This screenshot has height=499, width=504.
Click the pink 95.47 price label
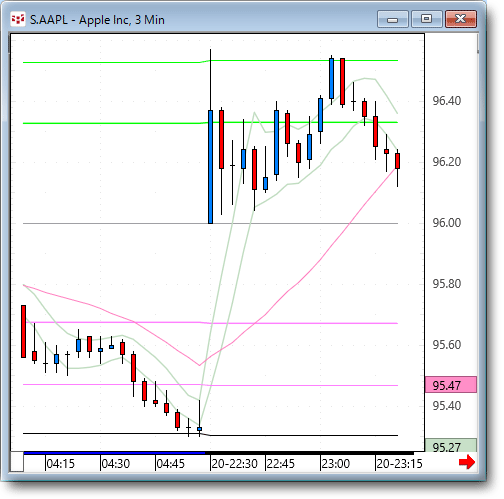click(x=451, y=385)
